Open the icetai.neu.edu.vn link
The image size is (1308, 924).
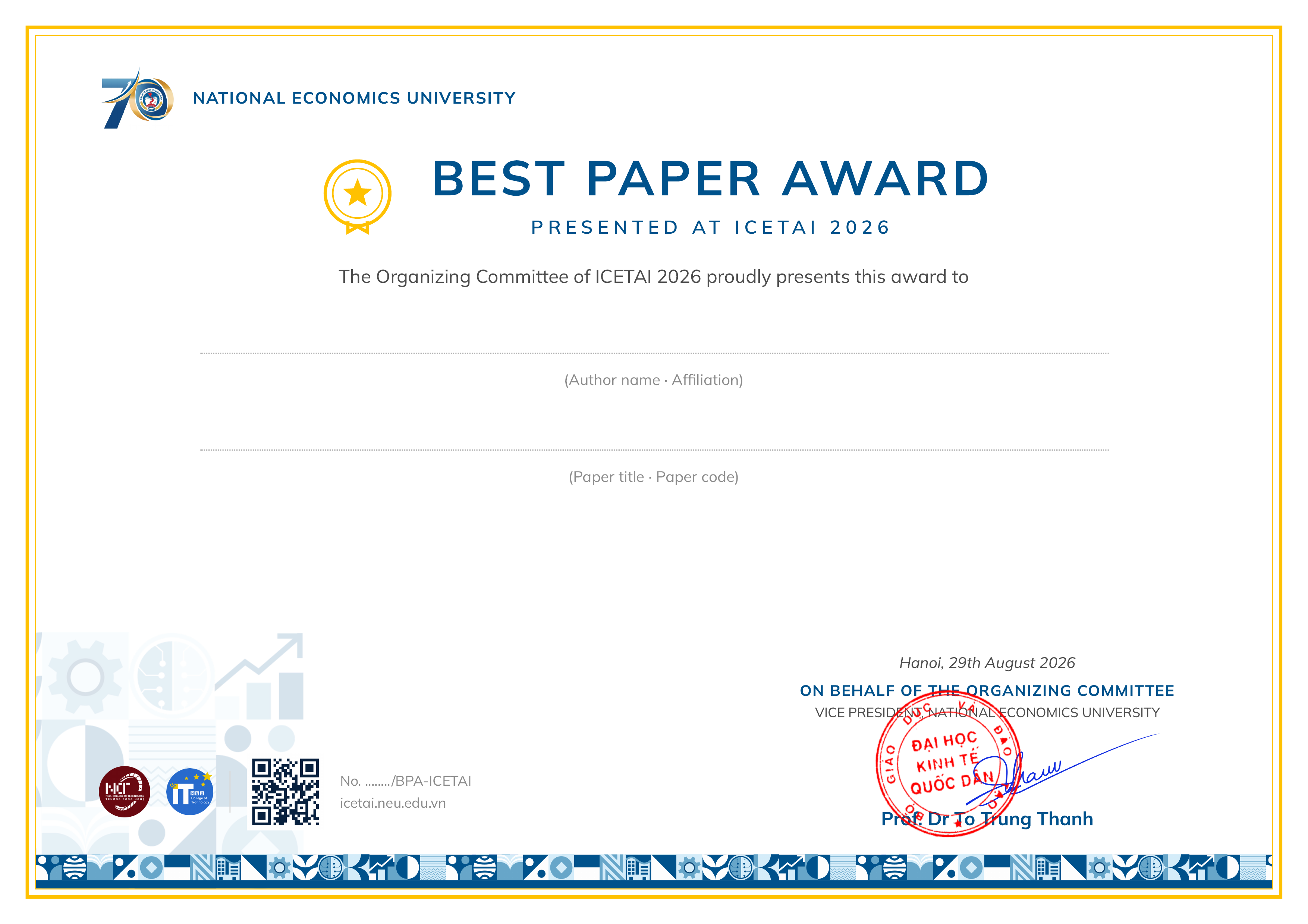[x=393, y=803]
